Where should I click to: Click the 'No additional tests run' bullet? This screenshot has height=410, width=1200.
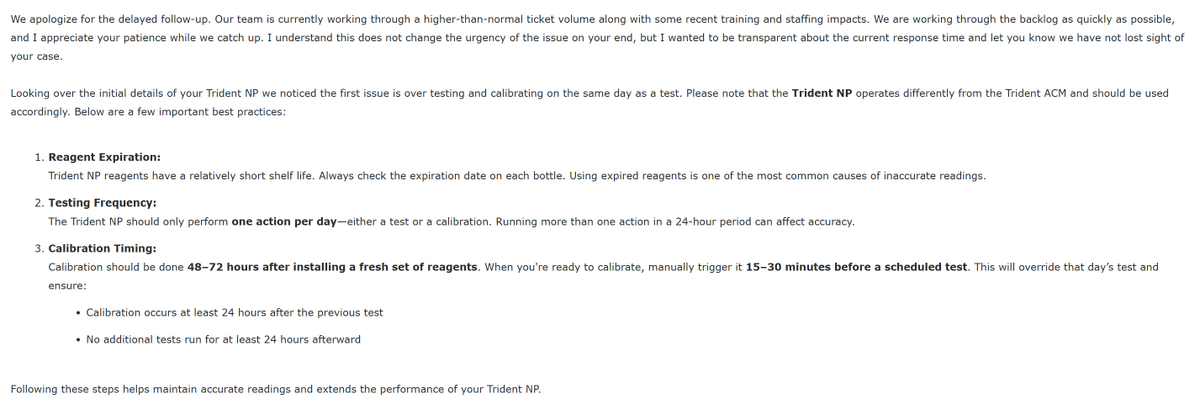[223, 339]
